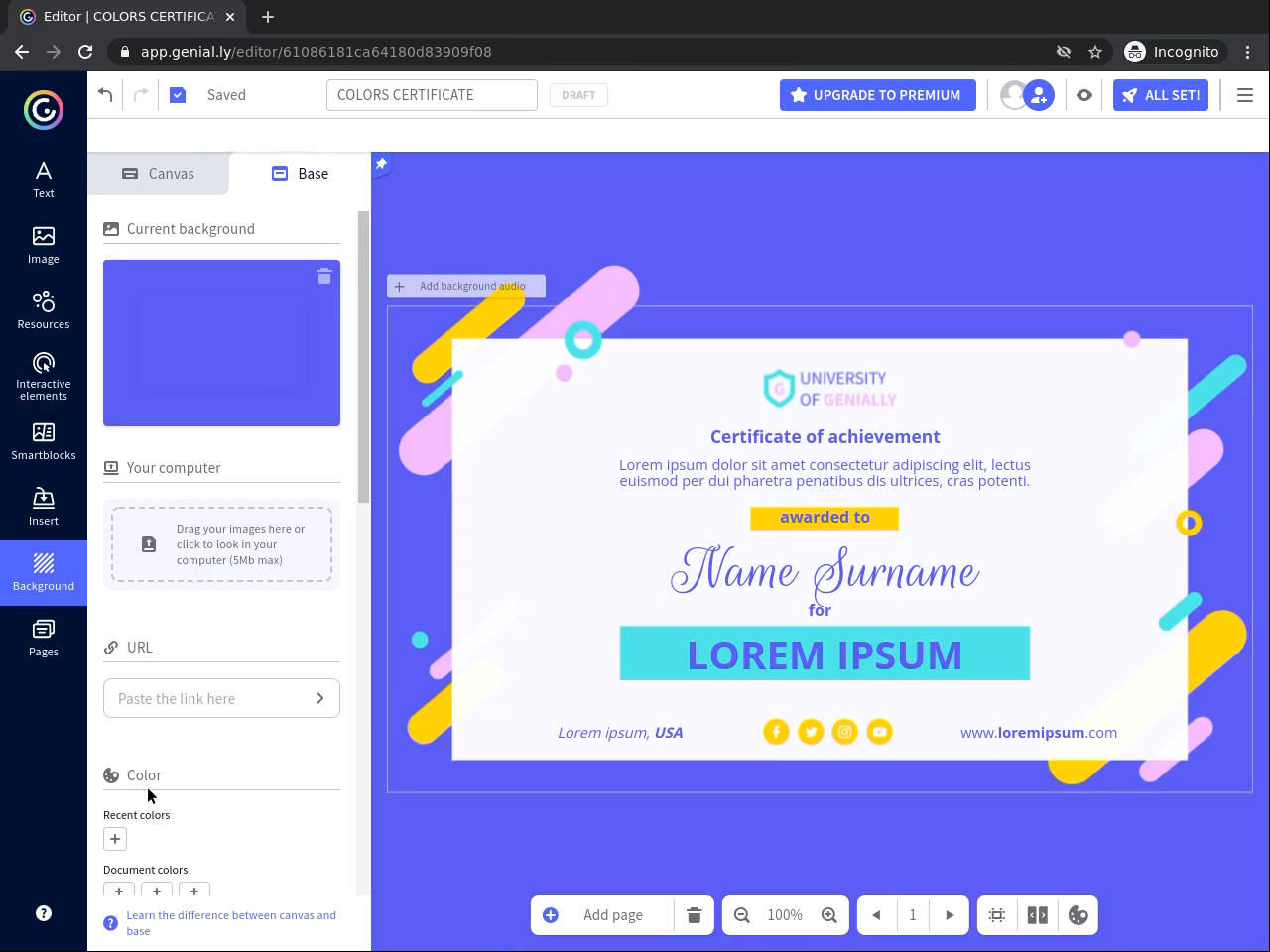The image size is (1270, 952).
Task: Click Add page button
Action: point(601,915)
